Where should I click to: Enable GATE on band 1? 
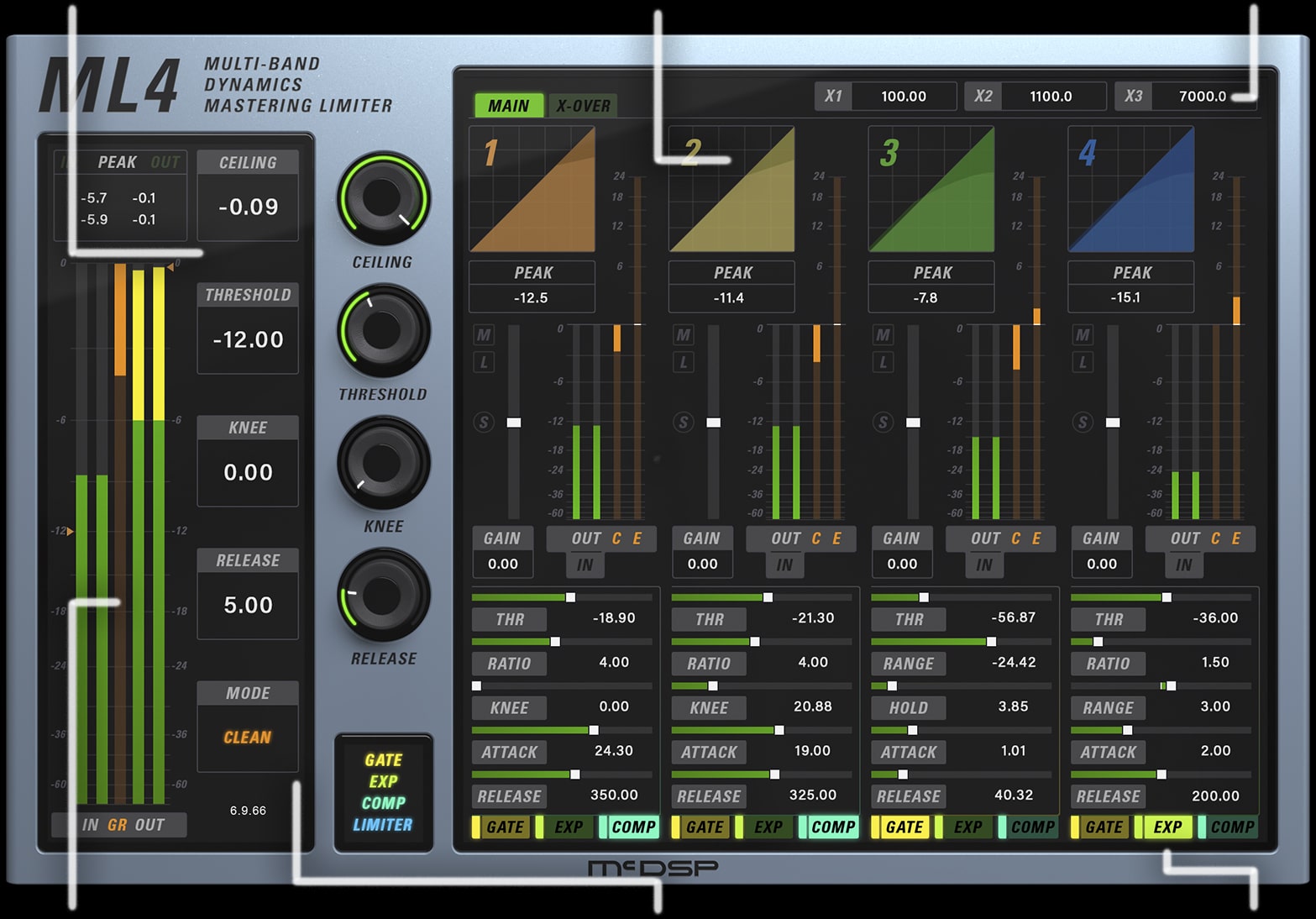click(504, 827)
